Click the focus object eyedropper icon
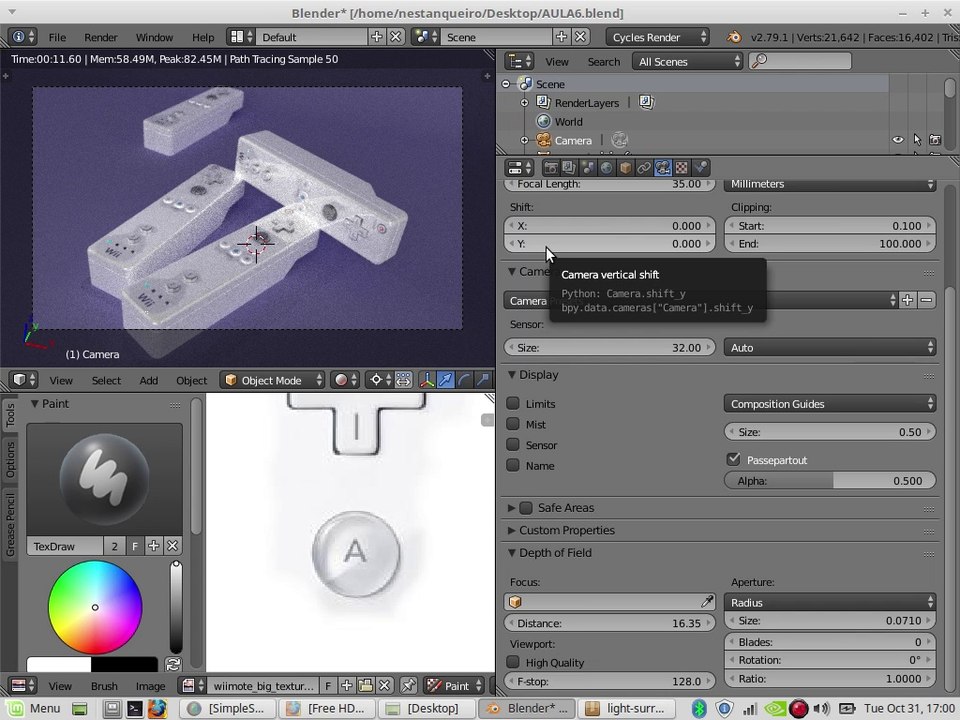 (707, 602)
